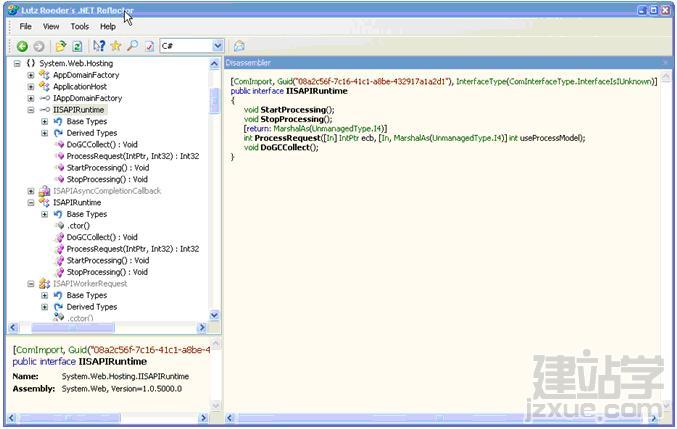Select the ISAPIRuntime class
Viewport: 677px width, 429px height.
[77, 203]
